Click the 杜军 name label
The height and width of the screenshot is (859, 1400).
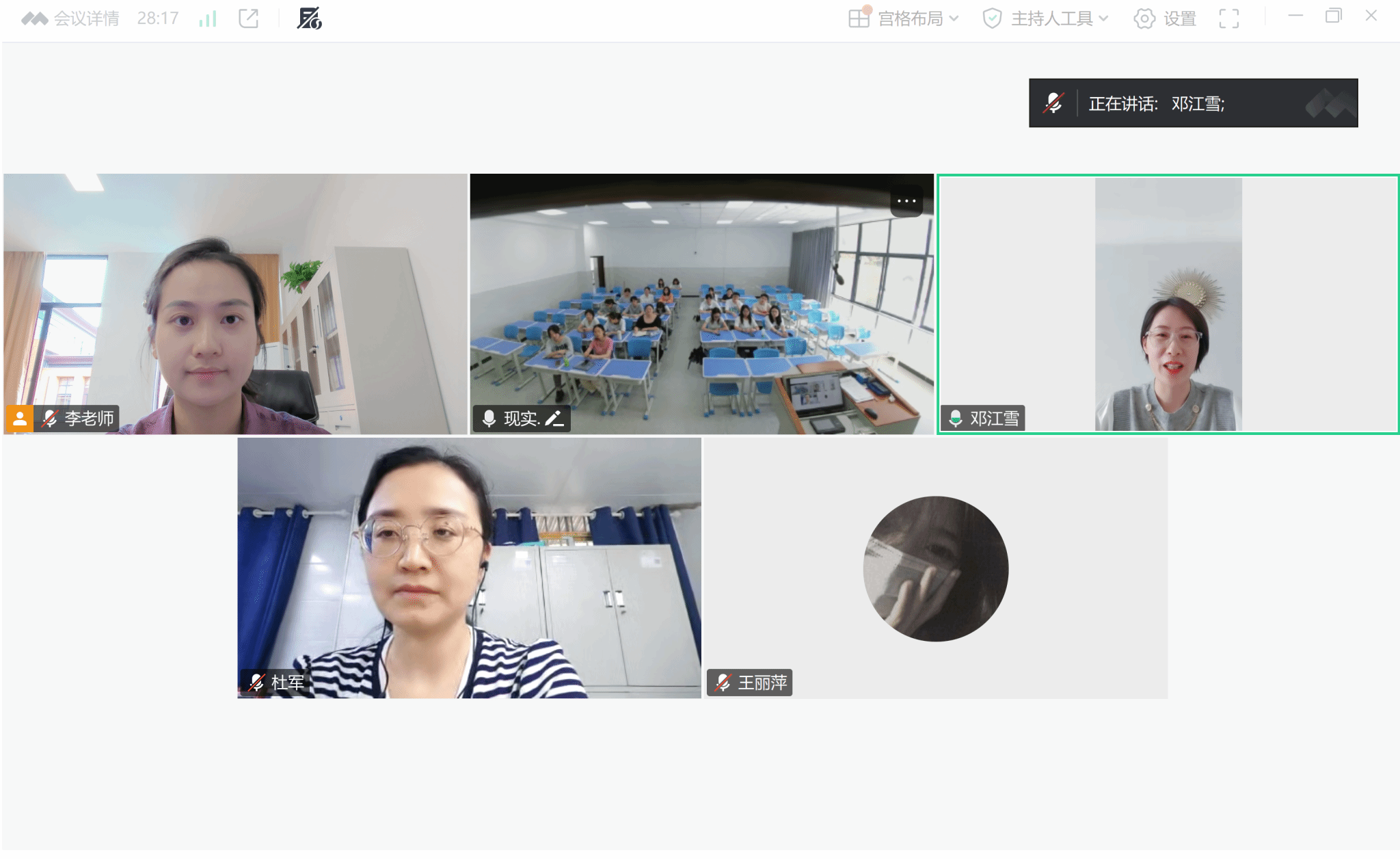click(x=287, y=683)
